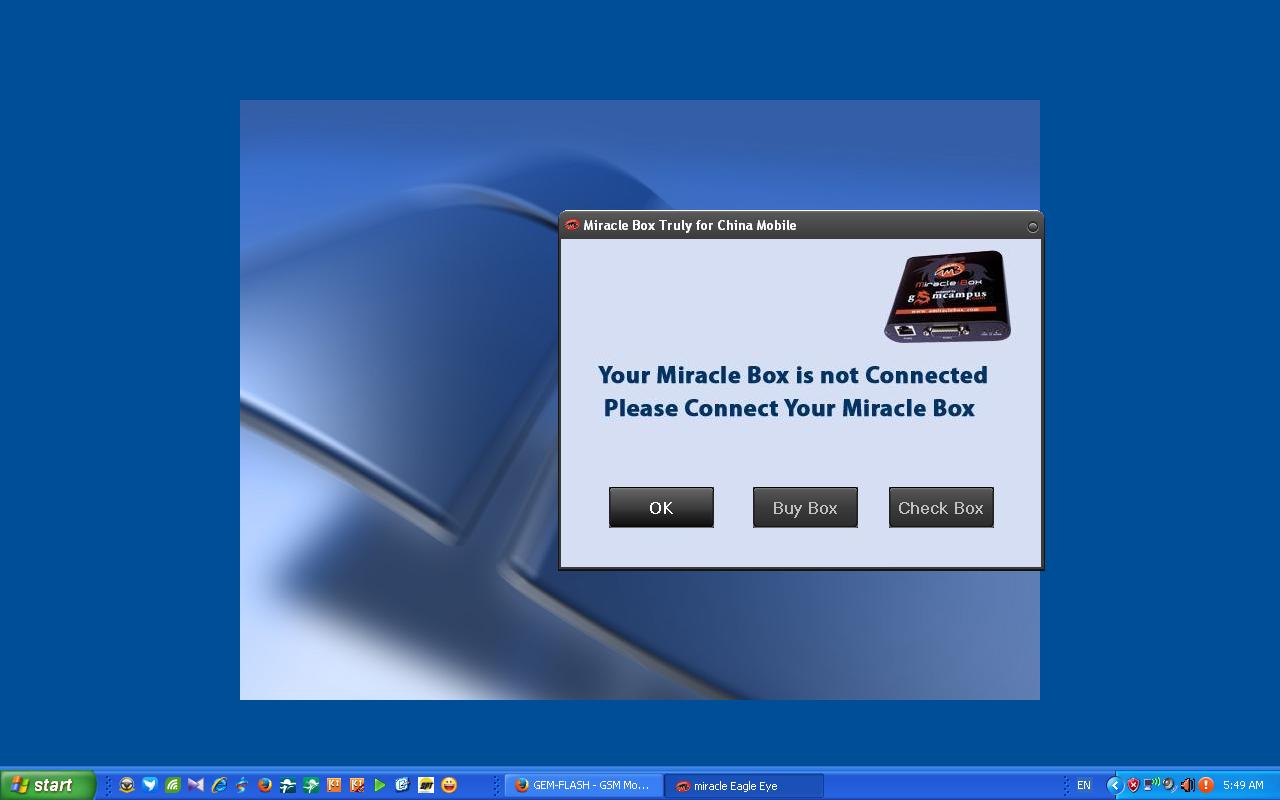Viewport: 1280px width, 800px height.
Task: Click the Miracle Box device picture
Action: pyautogui.click(x=947, y=296)
